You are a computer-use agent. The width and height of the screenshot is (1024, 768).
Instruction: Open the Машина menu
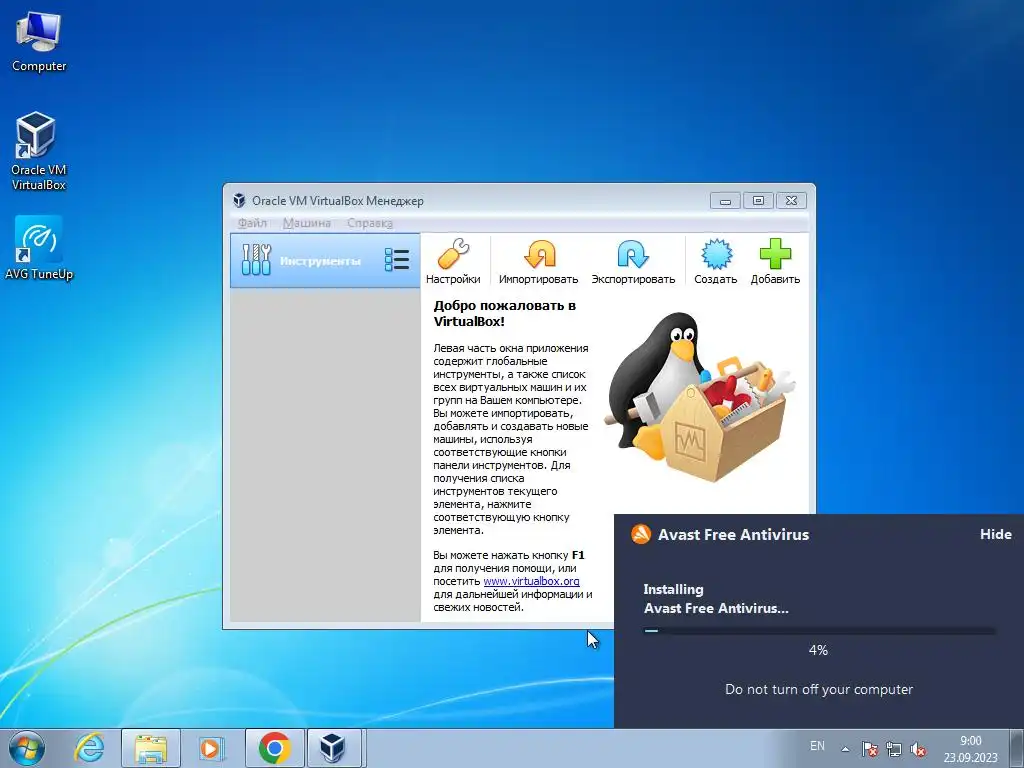click(307, 223)
